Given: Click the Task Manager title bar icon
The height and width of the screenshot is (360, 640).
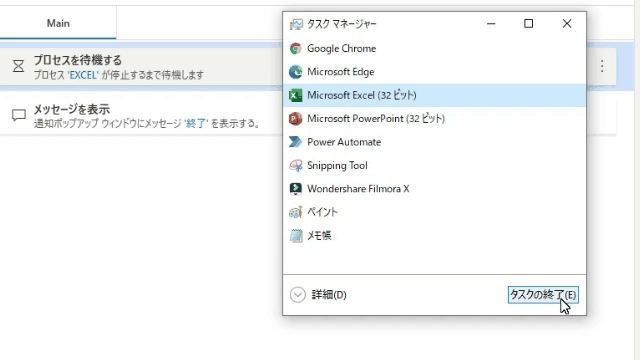Looking at the screenshot, I should [x=296, y=24].
